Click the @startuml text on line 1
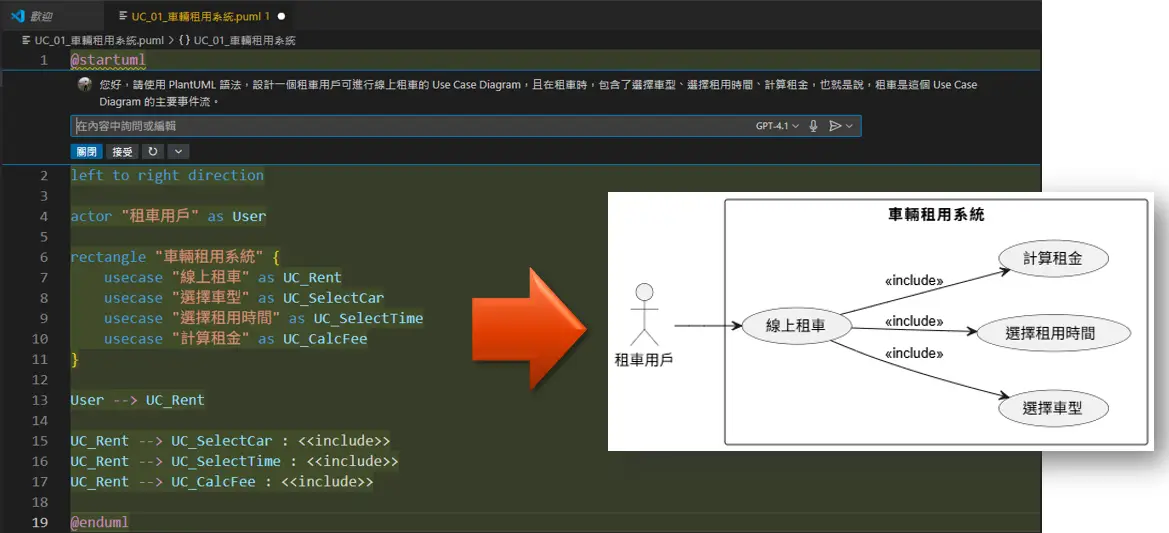Image resolution: width=1169 pixels, height=533 pixels. pos(107,60)
